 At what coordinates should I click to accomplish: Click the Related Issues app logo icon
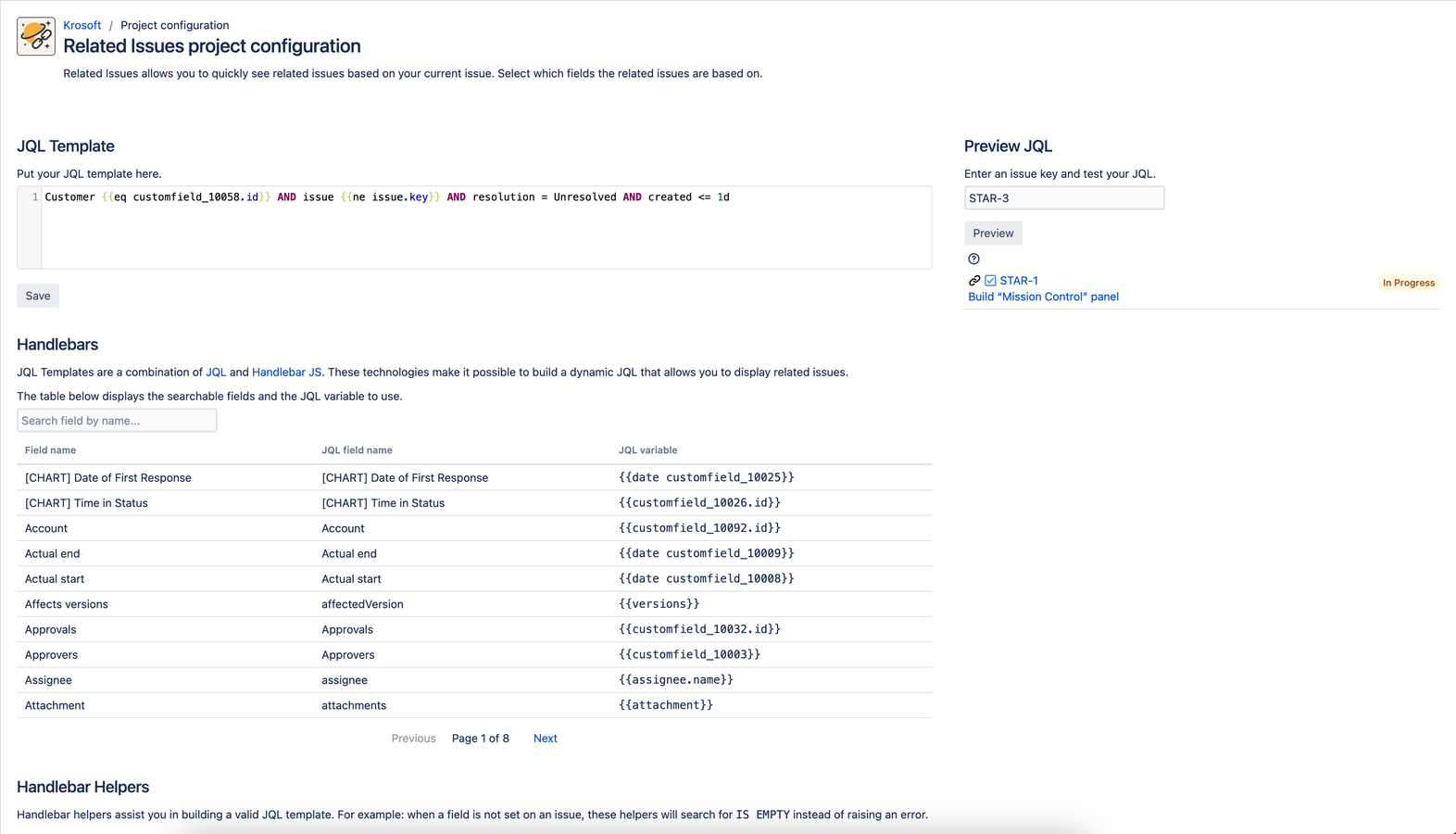tap(36, 36)
